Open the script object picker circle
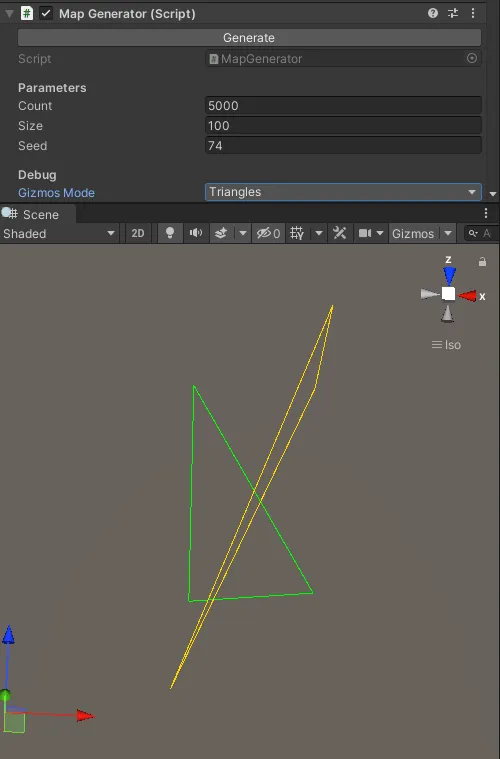The height and width of the screenshot is (759, 500). point(472,58)
